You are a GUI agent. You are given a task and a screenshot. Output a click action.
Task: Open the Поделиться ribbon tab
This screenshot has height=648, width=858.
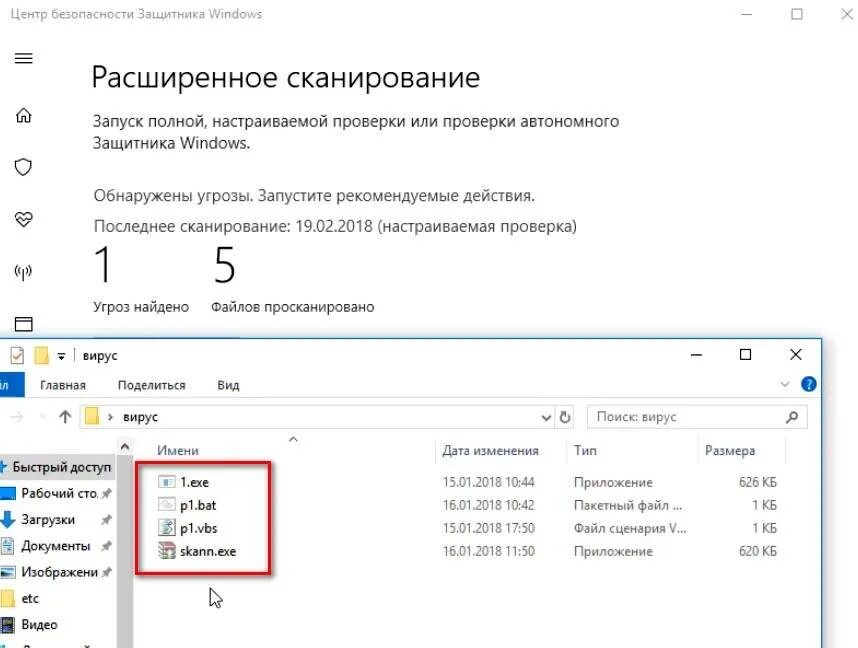(152, 385)
